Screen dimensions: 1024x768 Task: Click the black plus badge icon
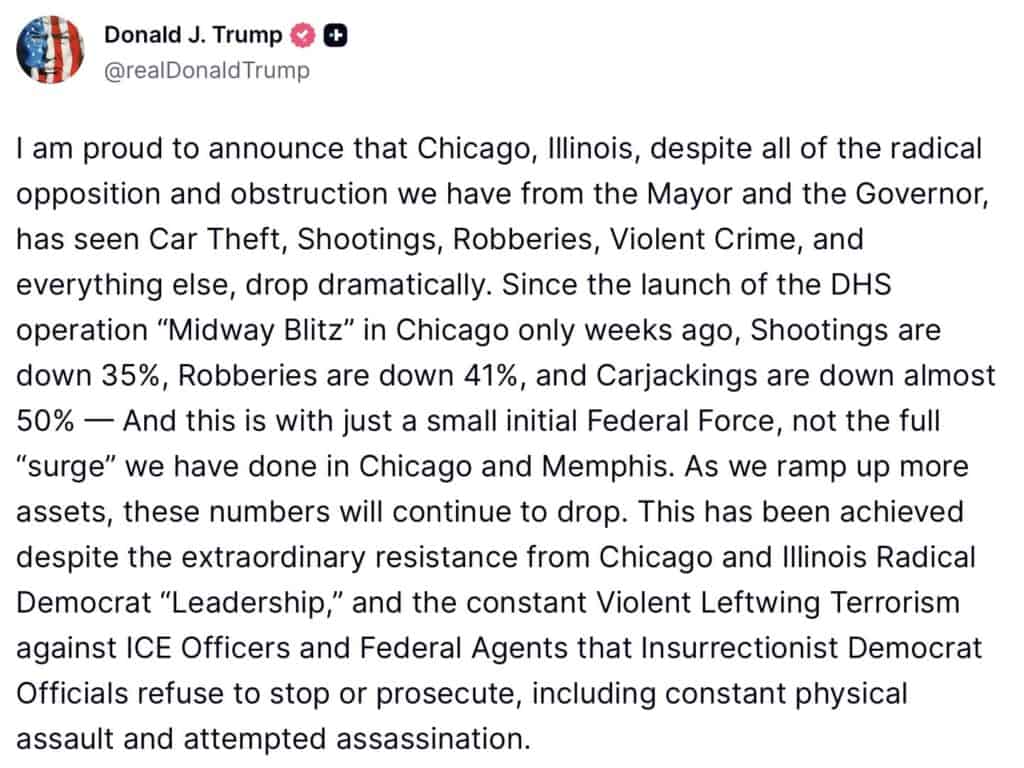336,36
